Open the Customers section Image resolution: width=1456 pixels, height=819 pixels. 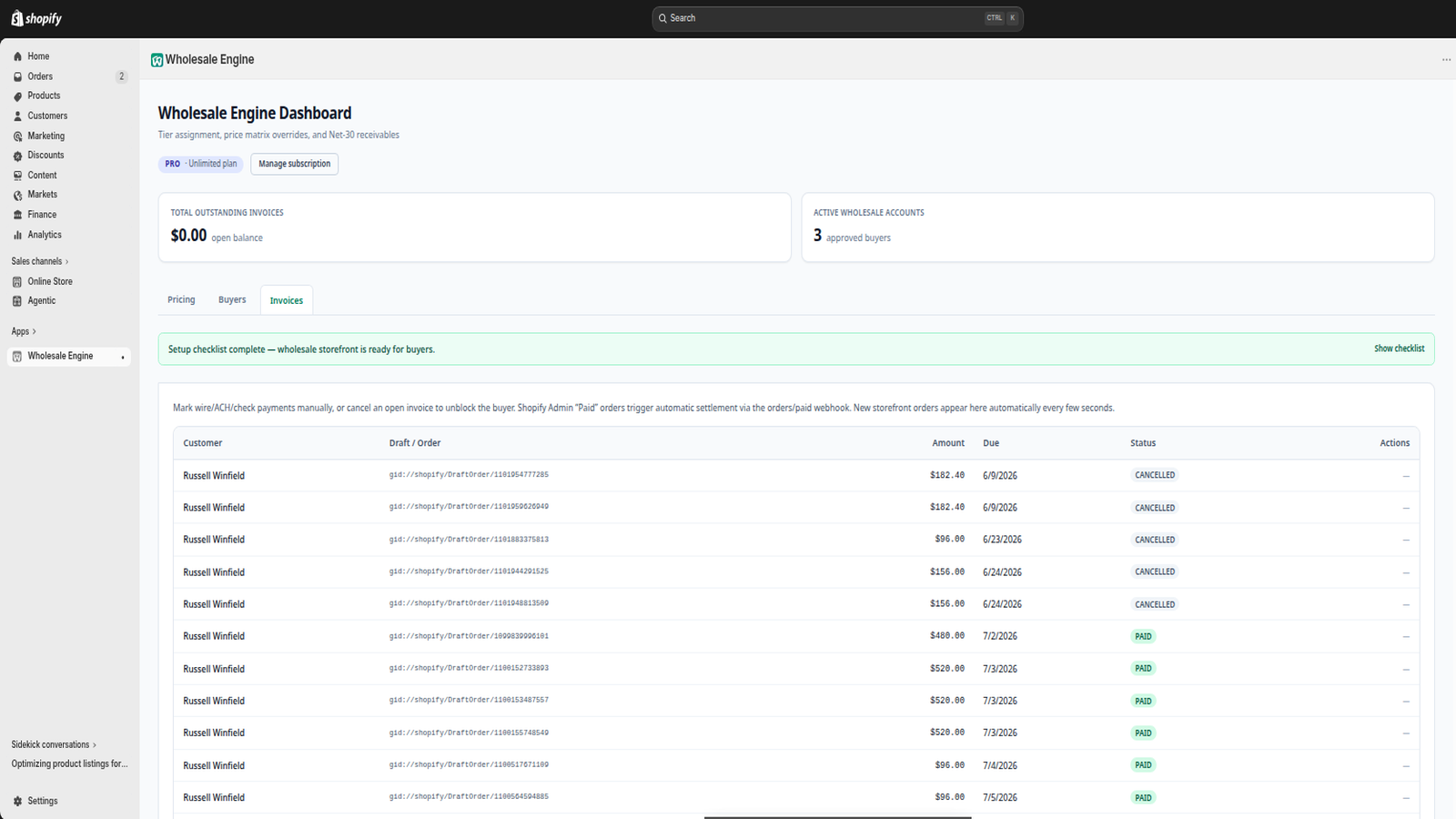click(x=47, y=116)
